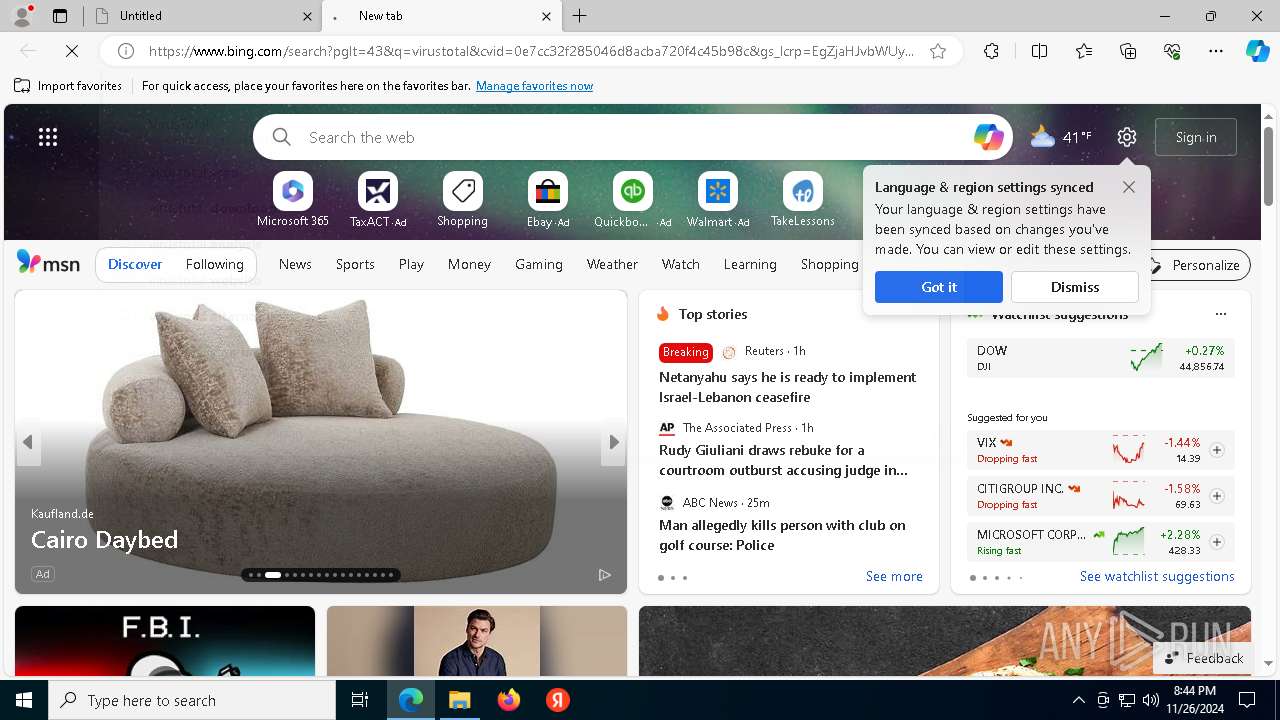The height and width of the screenshot is (720, 1280).
Task: Open tab actions menu icon
Action: coord(60,16)
